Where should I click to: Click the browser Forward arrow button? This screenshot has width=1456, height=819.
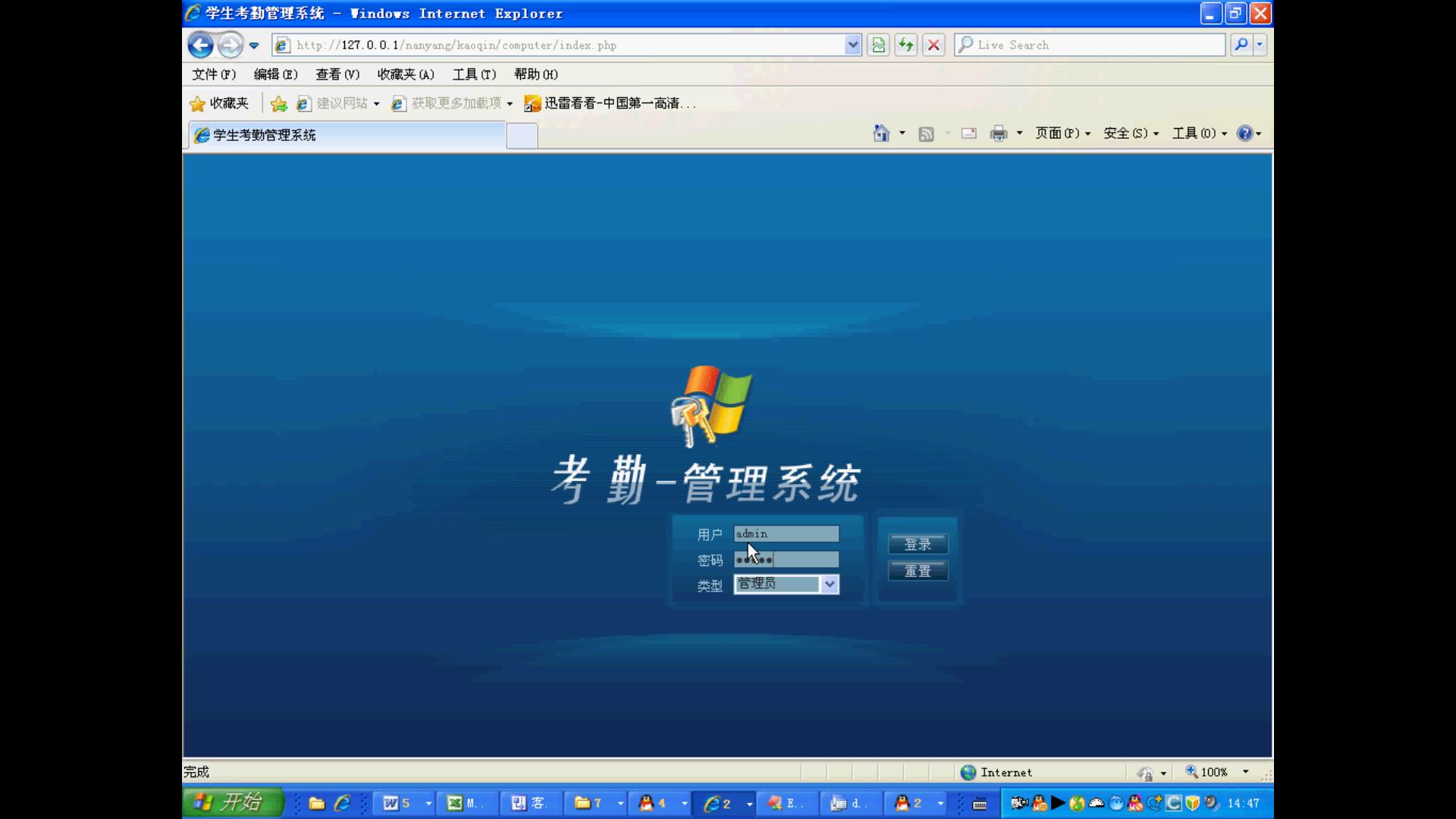[230, 45]
